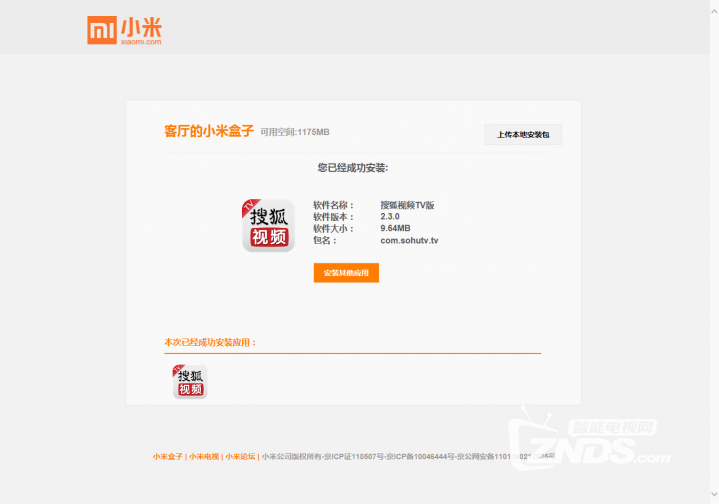Click the 您已经成功安装 message
719x504 pixels.
click(353, 168)
